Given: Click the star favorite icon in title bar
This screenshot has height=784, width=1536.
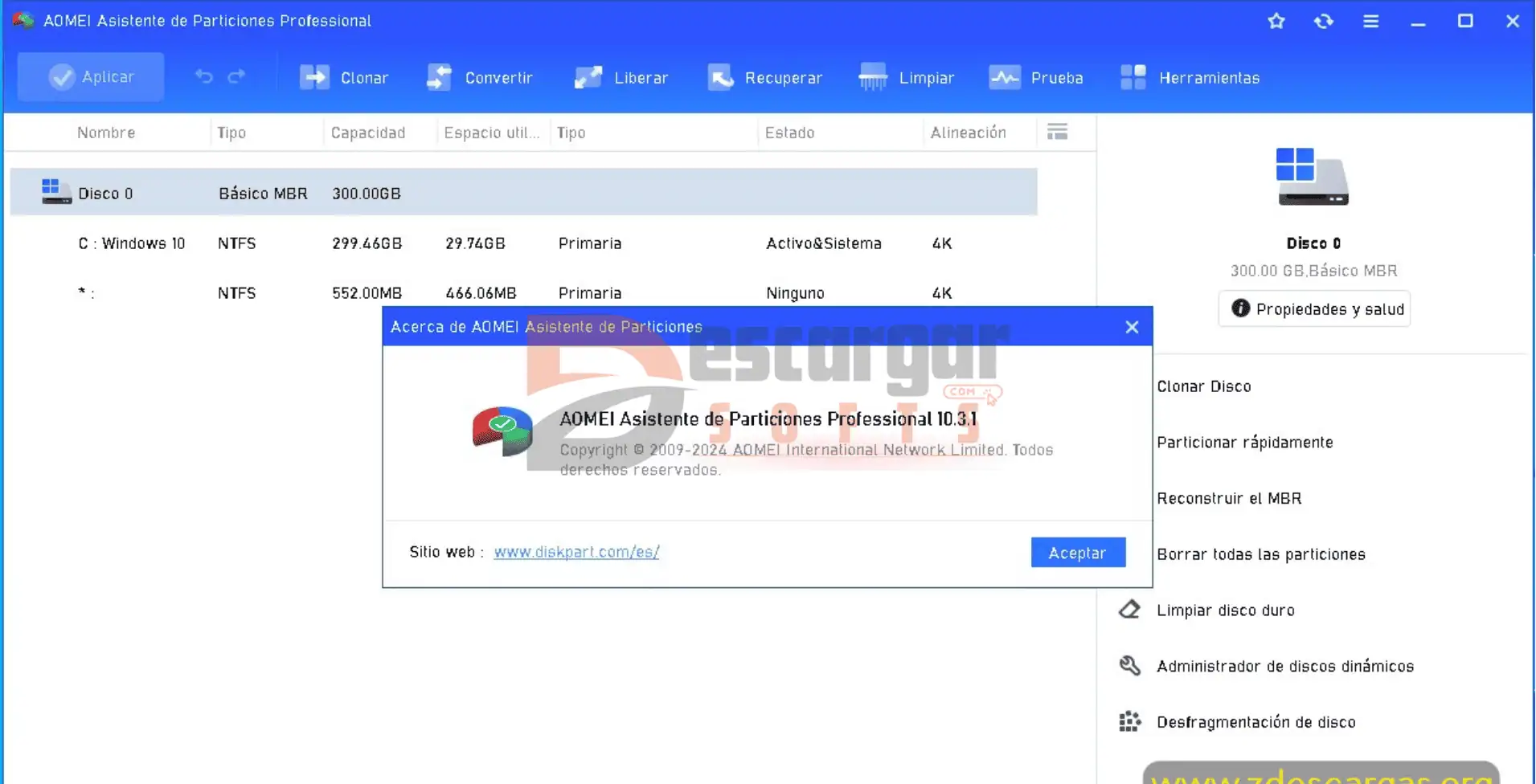Looking at the screenshot, I should [x=1276, y=21].
